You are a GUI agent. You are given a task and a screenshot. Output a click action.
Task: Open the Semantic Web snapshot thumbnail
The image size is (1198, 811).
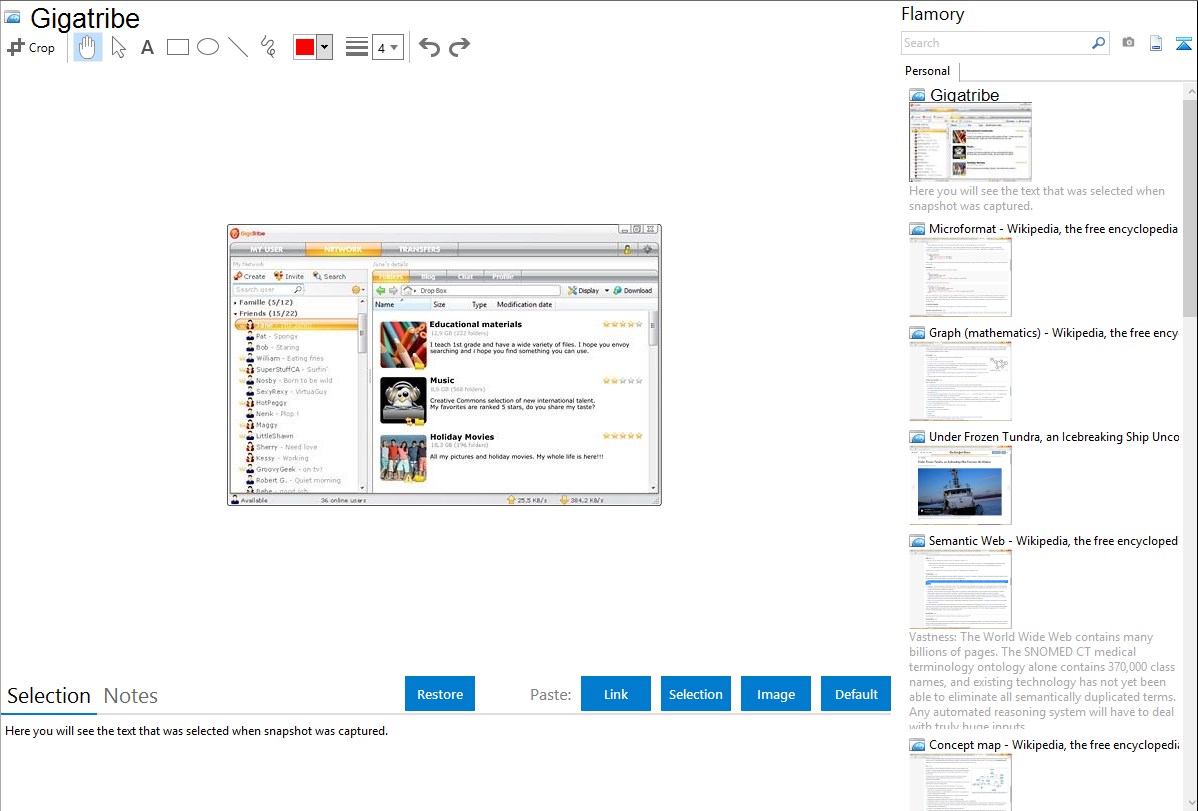click(x=960, y=589)
